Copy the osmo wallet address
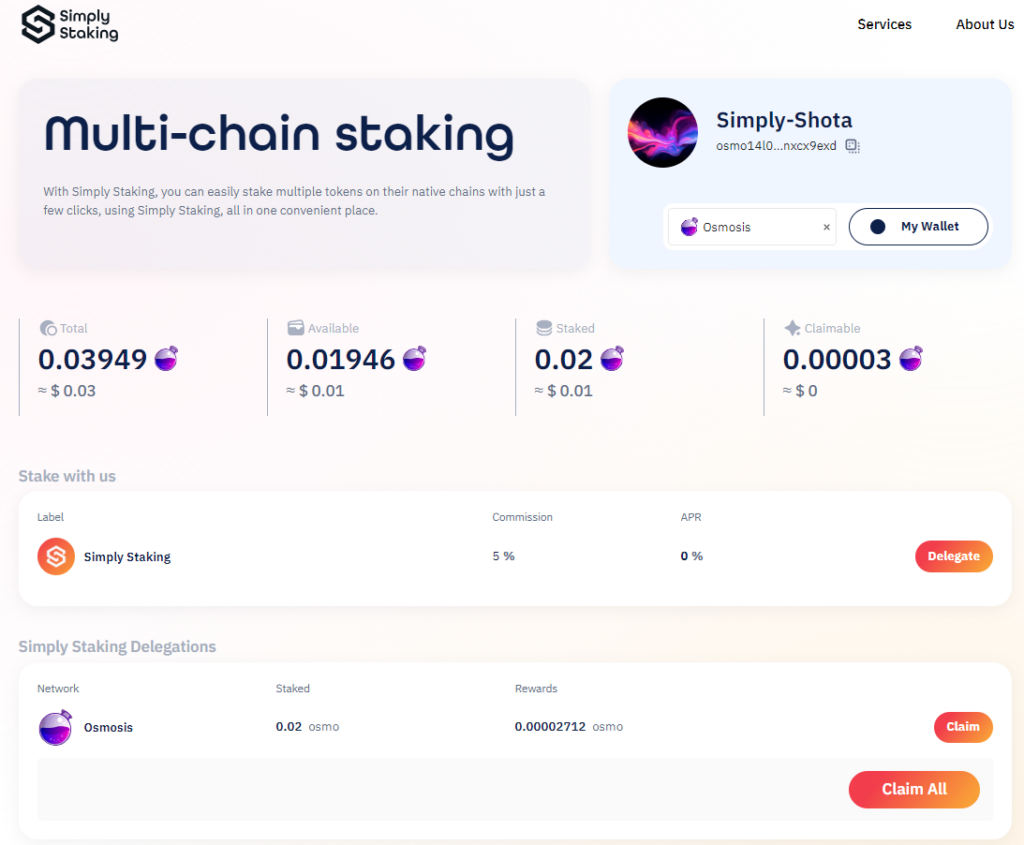 click(852, 146)
